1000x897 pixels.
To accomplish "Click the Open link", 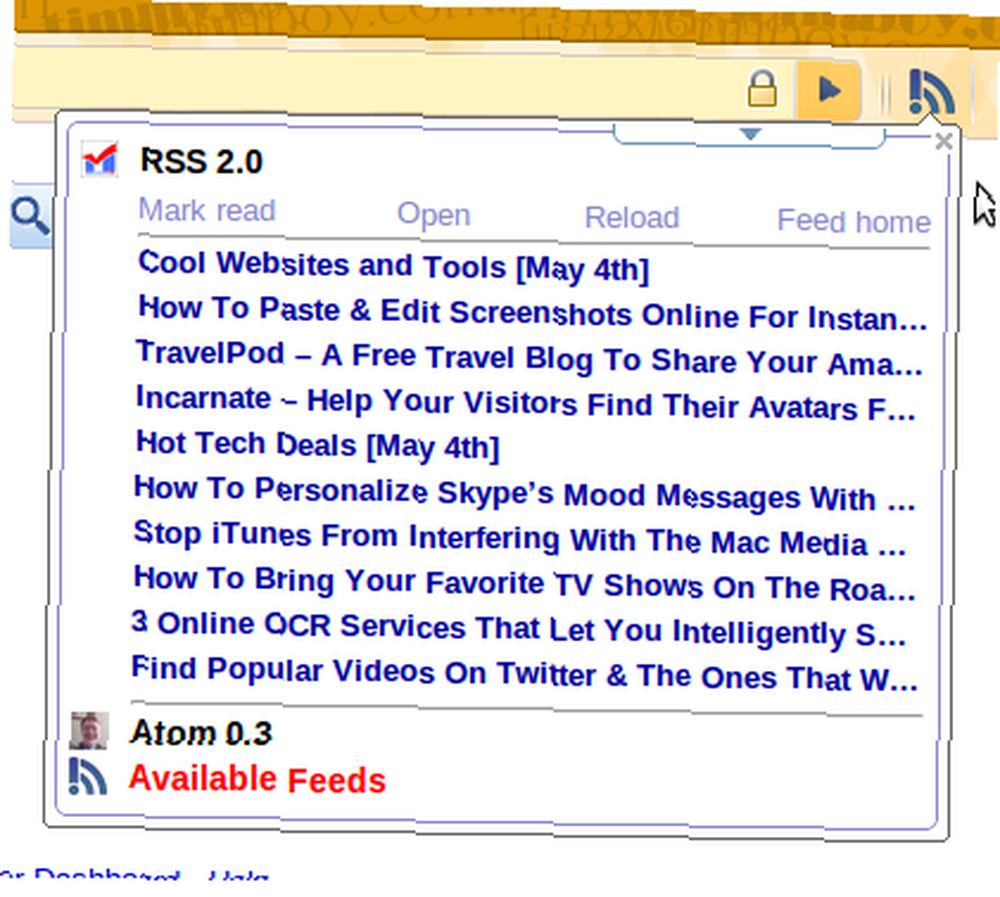I will (x=434, y=215).
